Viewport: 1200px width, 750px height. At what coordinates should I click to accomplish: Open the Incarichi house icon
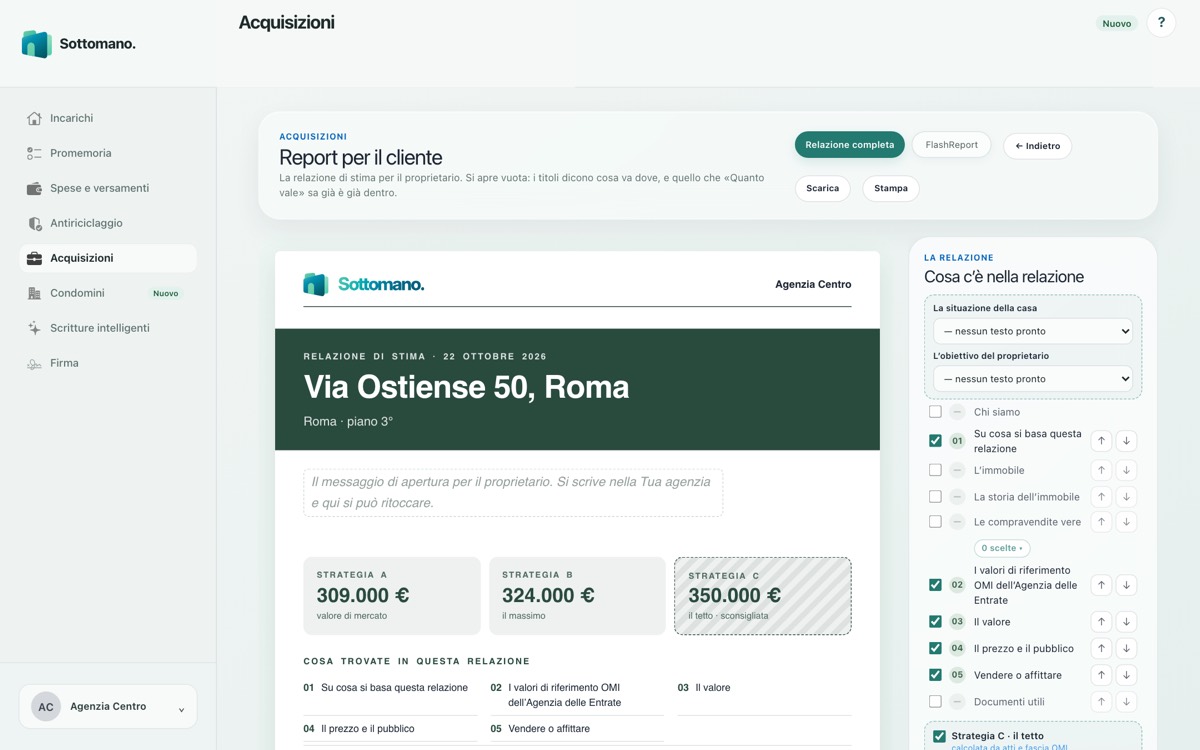click(x=34, y=118)
